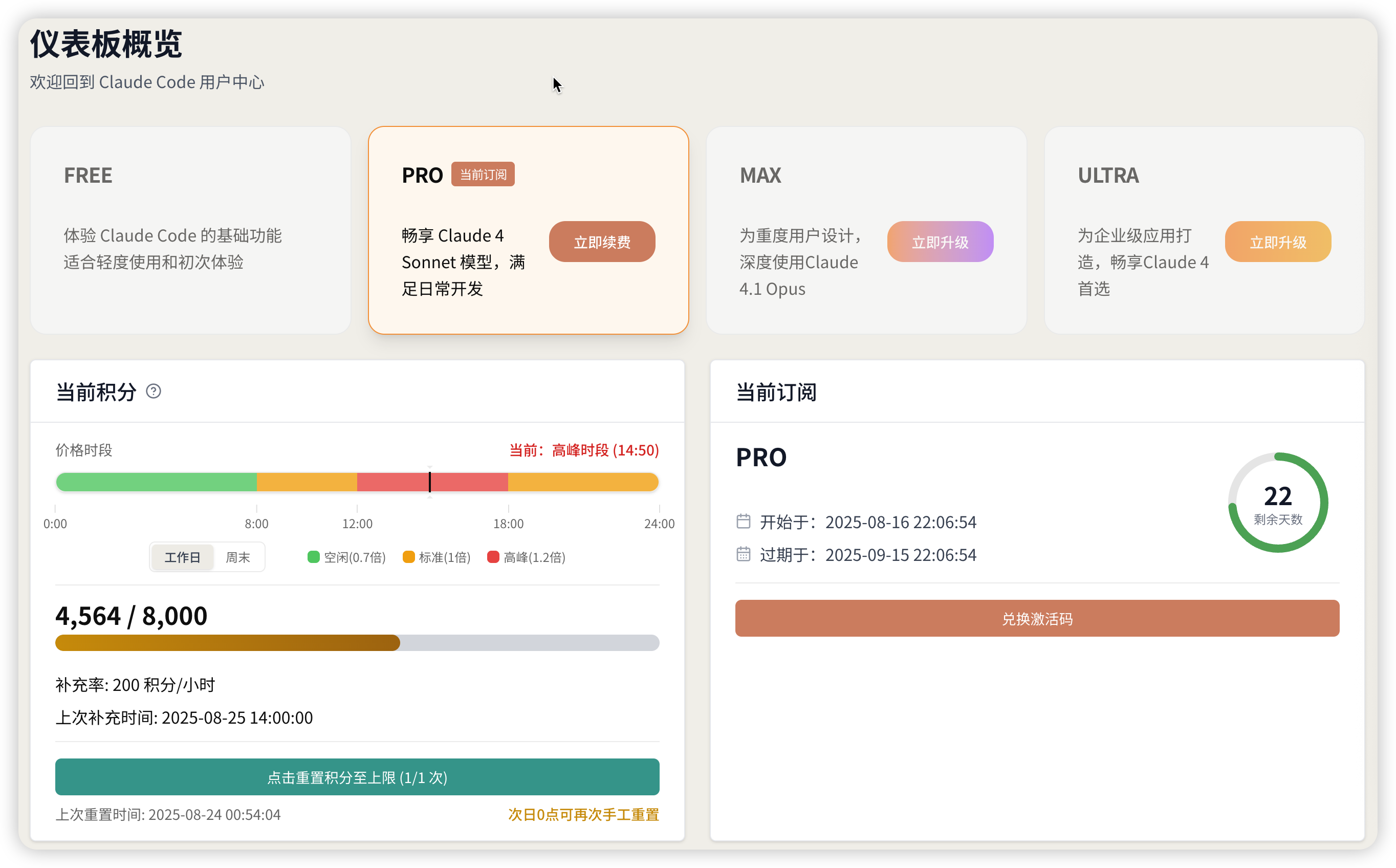The width and height of the screenshot is (1396, 868).
Task: Click the 价格时段 label
Action: tap(84, 450)
